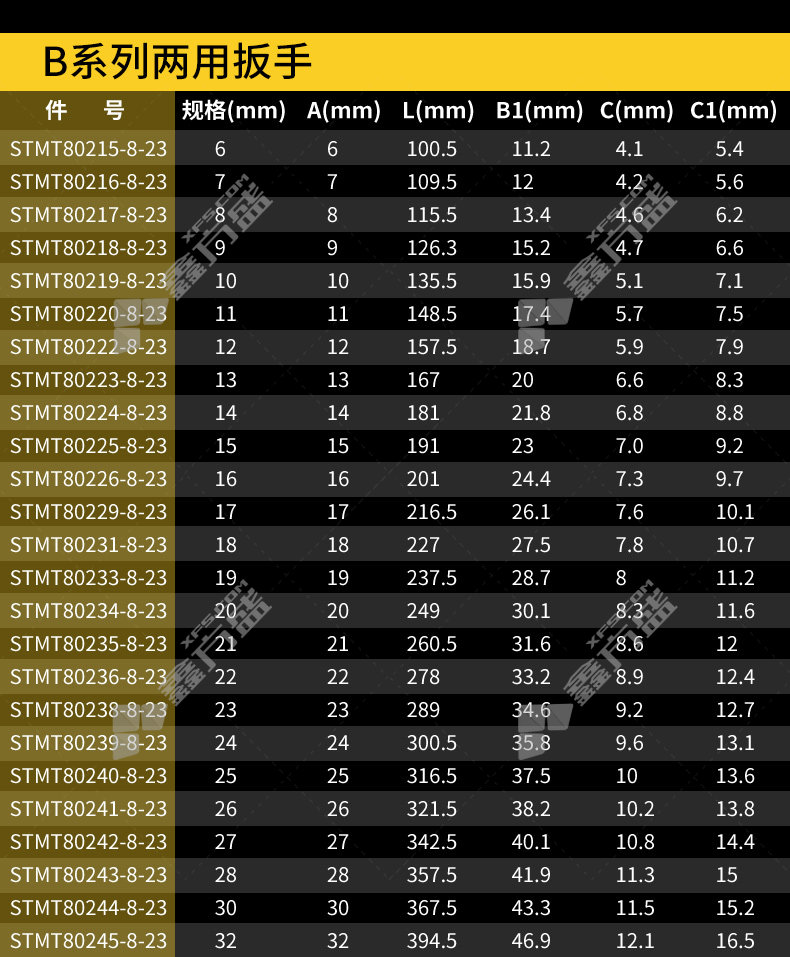790x957 pixels.
Task: Click the B1 value 46.9
Action: point(531,941)
